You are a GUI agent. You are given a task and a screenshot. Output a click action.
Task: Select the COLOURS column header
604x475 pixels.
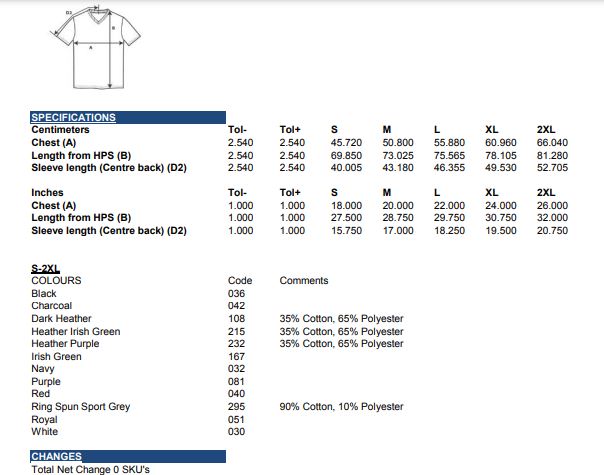click(56, 281)
